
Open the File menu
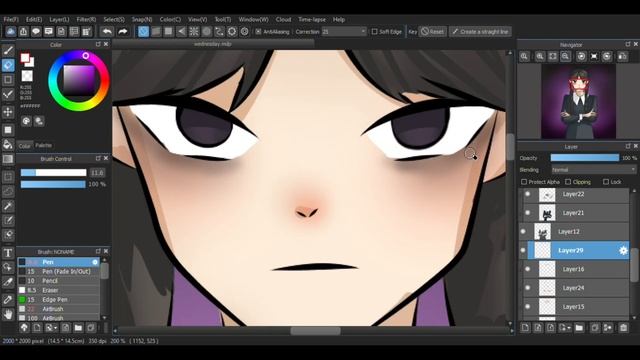[11, 20]
